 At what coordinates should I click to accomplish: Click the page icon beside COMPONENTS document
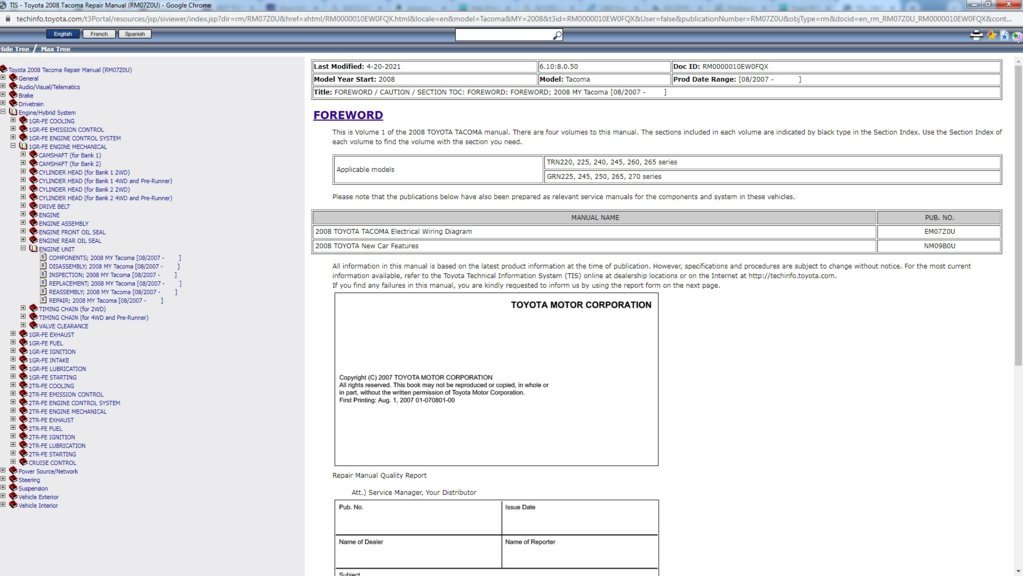coord(44,257)
